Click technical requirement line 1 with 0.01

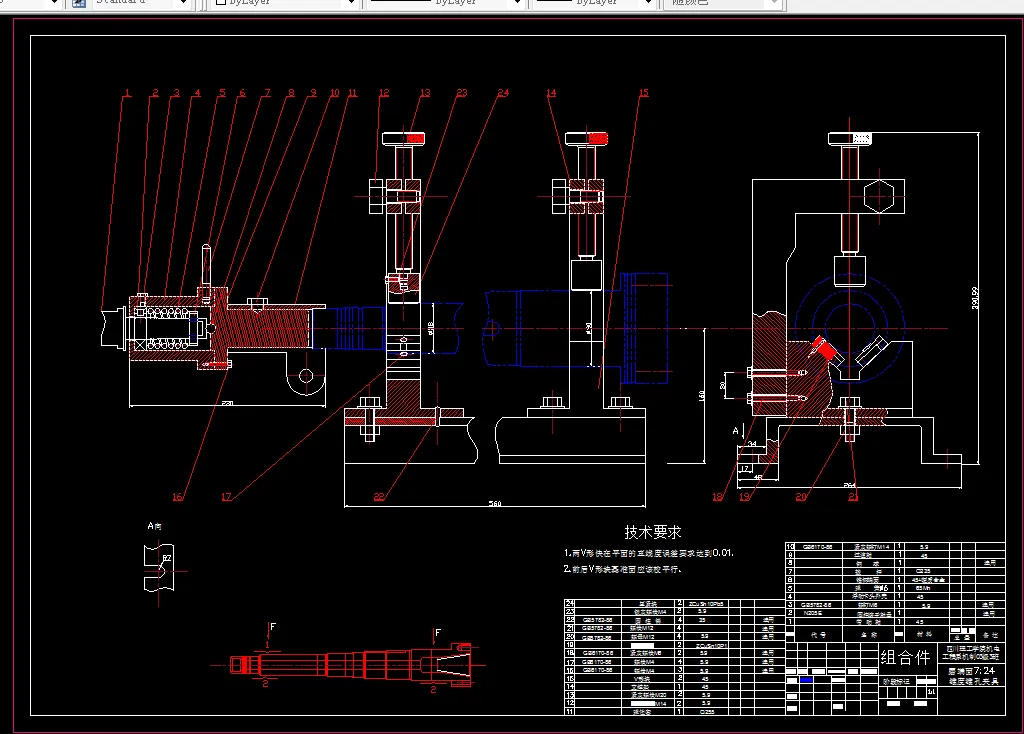tap(648, 553)
